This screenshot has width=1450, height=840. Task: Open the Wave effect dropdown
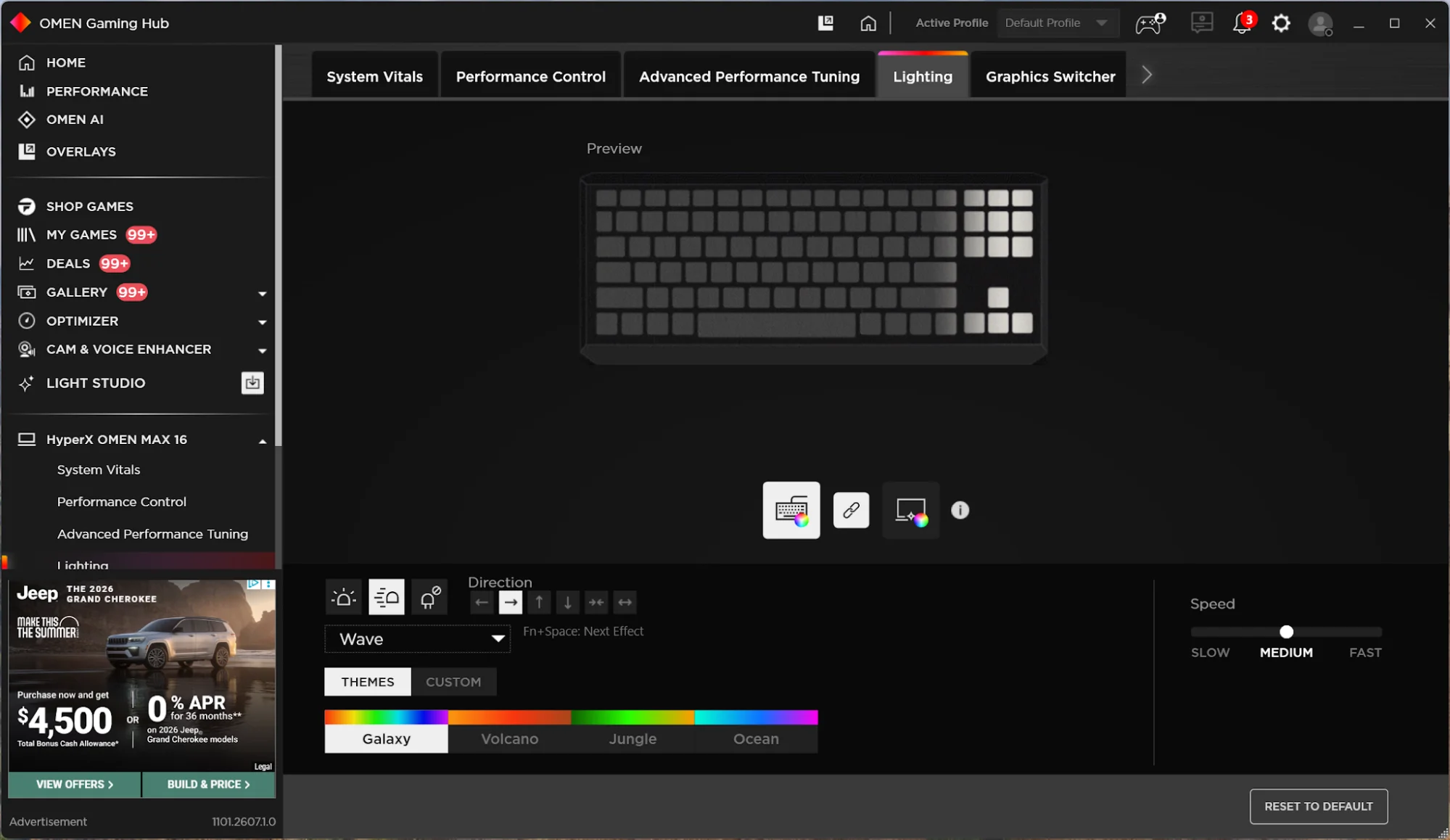point(418,639)
